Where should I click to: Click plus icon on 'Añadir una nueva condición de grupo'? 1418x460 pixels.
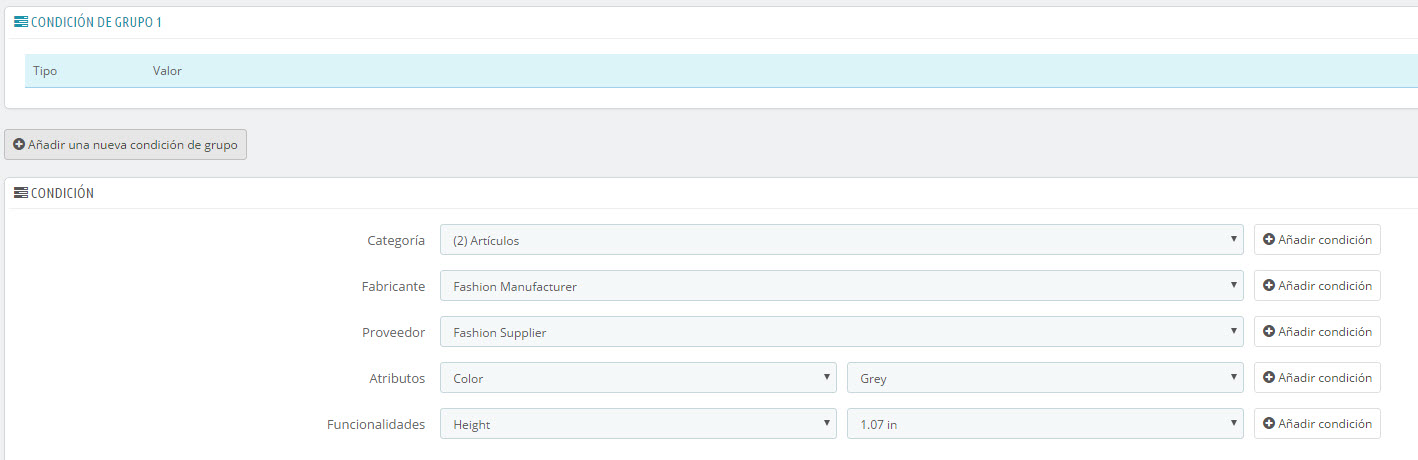(x=19, y=144)
